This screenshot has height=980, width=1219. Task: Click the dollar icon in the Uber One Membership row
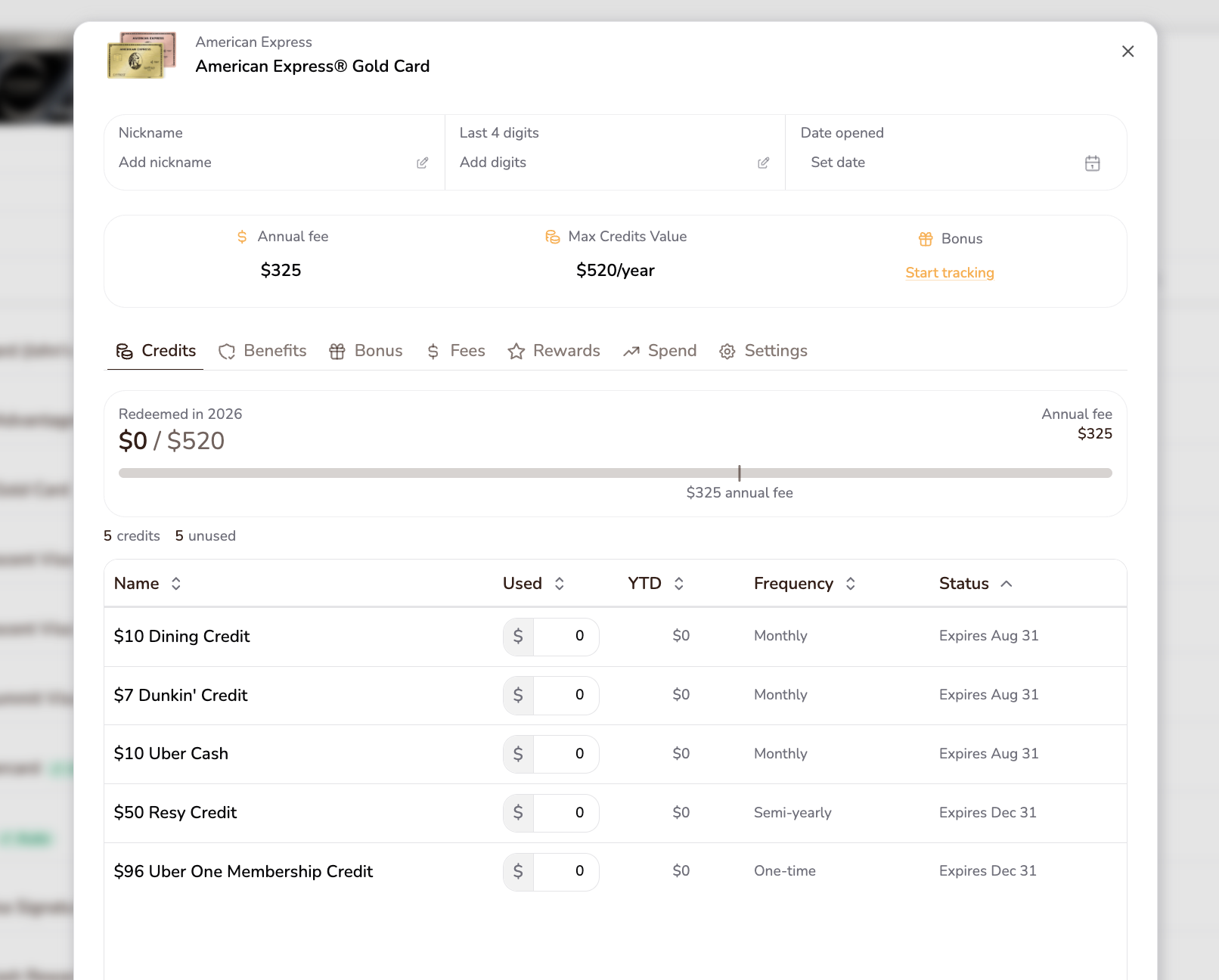518,872
